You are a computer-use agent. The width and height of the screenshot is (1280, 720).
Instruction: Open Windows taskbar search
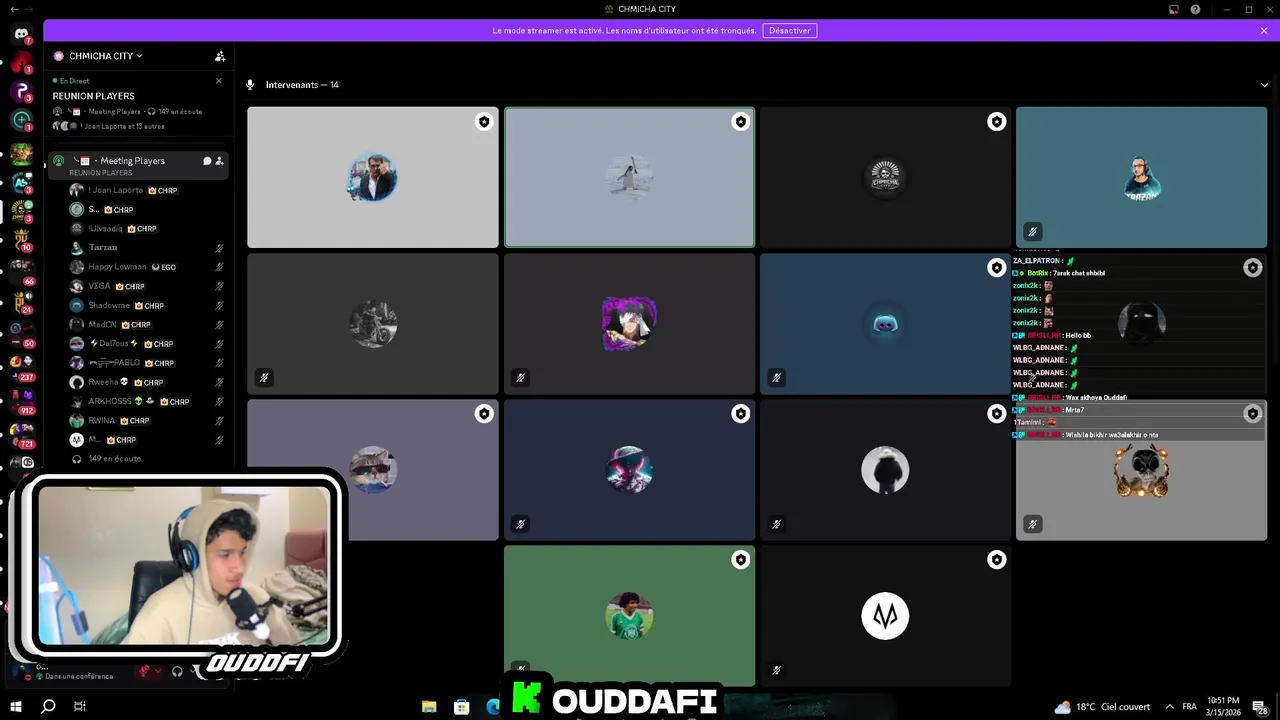coord(48,707)
